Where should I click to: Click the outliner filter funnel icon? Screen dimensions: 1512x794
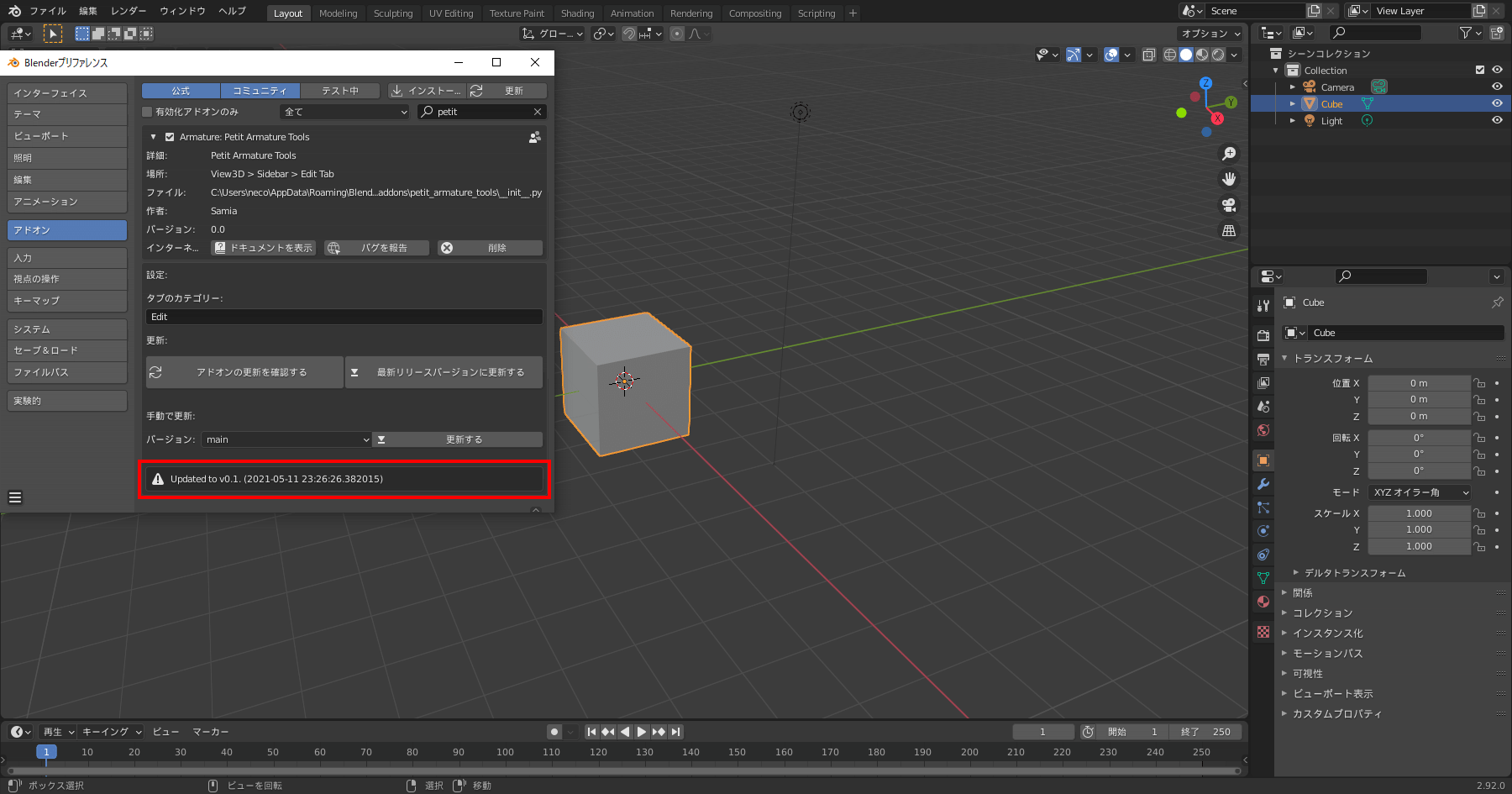point(1466,33)
